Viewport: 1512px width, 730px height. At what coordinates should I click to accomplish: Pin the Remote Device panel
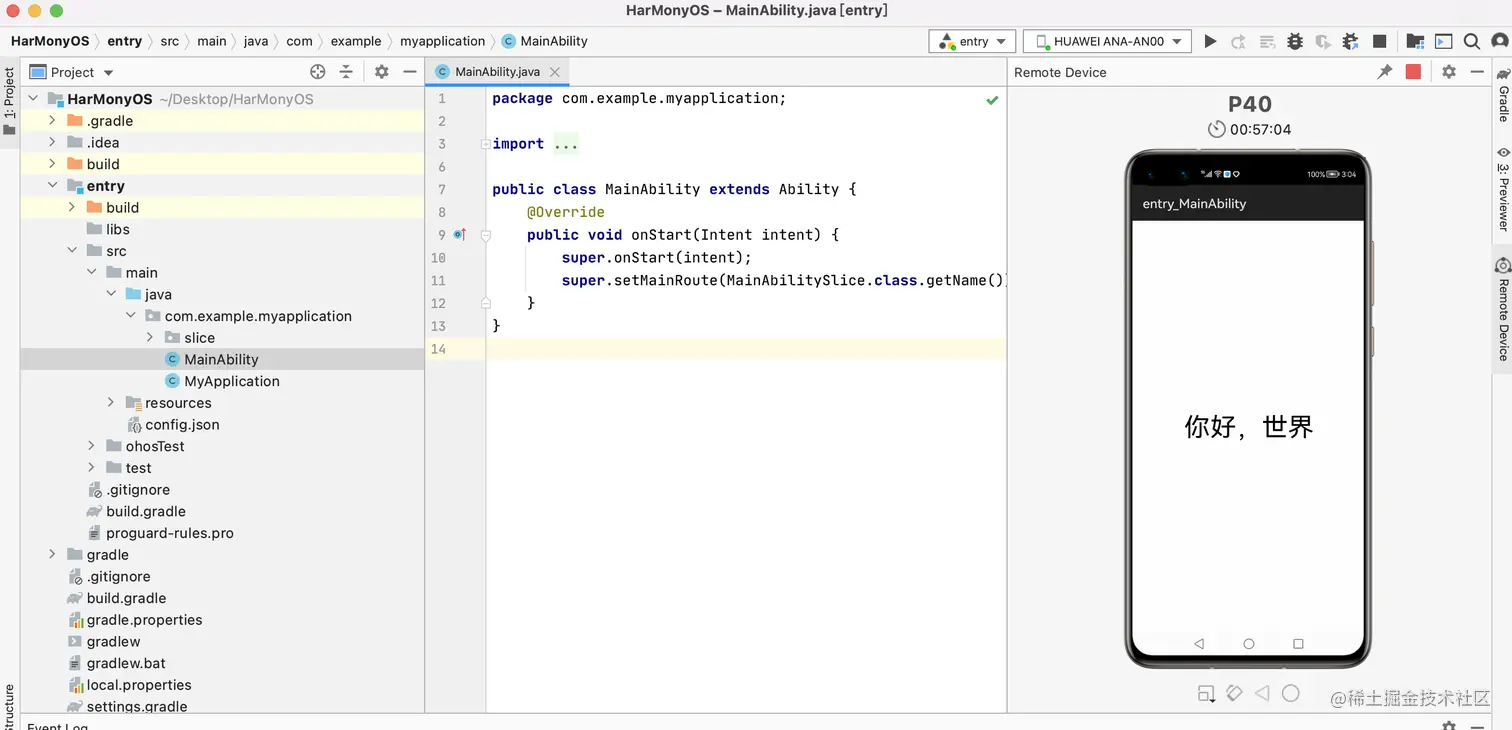coord(1385,72)
